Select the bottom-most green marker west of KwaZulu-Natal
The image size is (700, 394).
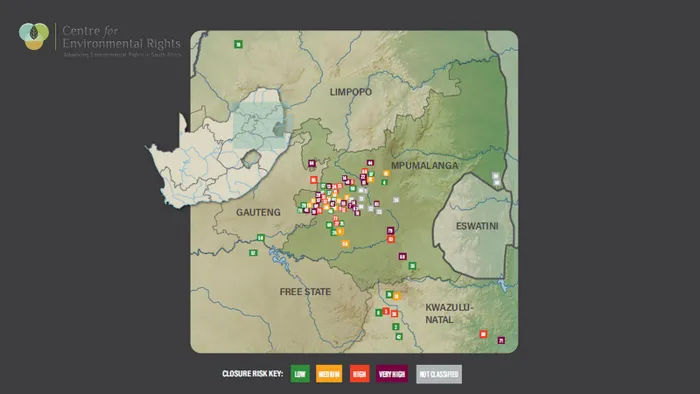pos(399,336)
